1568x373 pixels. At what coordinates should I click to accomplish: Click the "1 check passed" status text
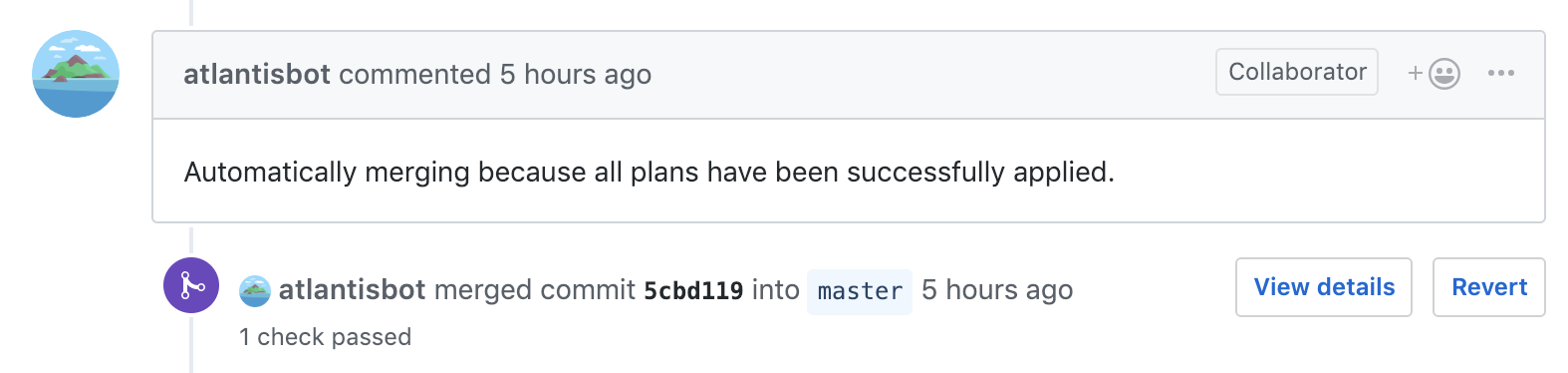tap(325, 337)
